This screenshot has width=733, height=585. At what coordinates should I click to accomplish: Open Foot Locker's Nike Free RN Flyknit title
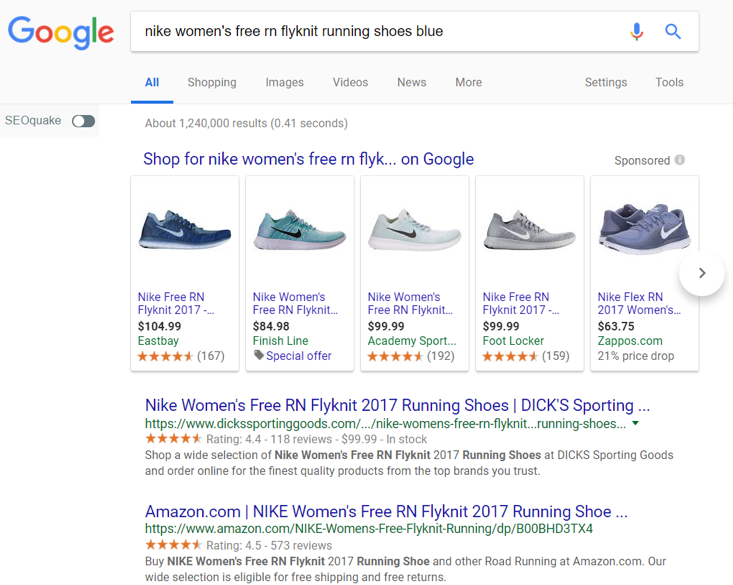pyautogui.click(x=521, y=303)
